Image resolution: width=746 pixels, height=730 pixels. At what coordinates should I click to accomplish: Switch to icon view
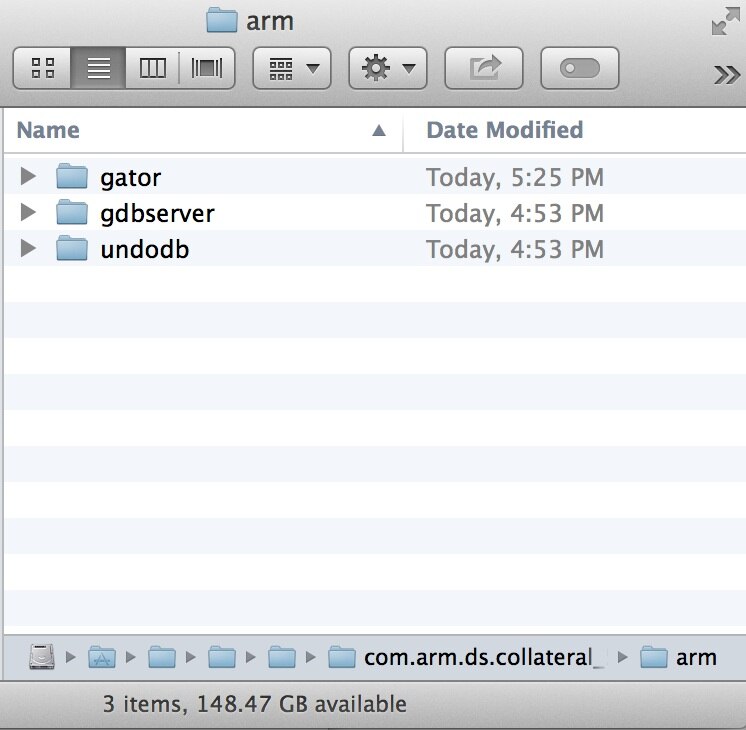pos(43,68)
